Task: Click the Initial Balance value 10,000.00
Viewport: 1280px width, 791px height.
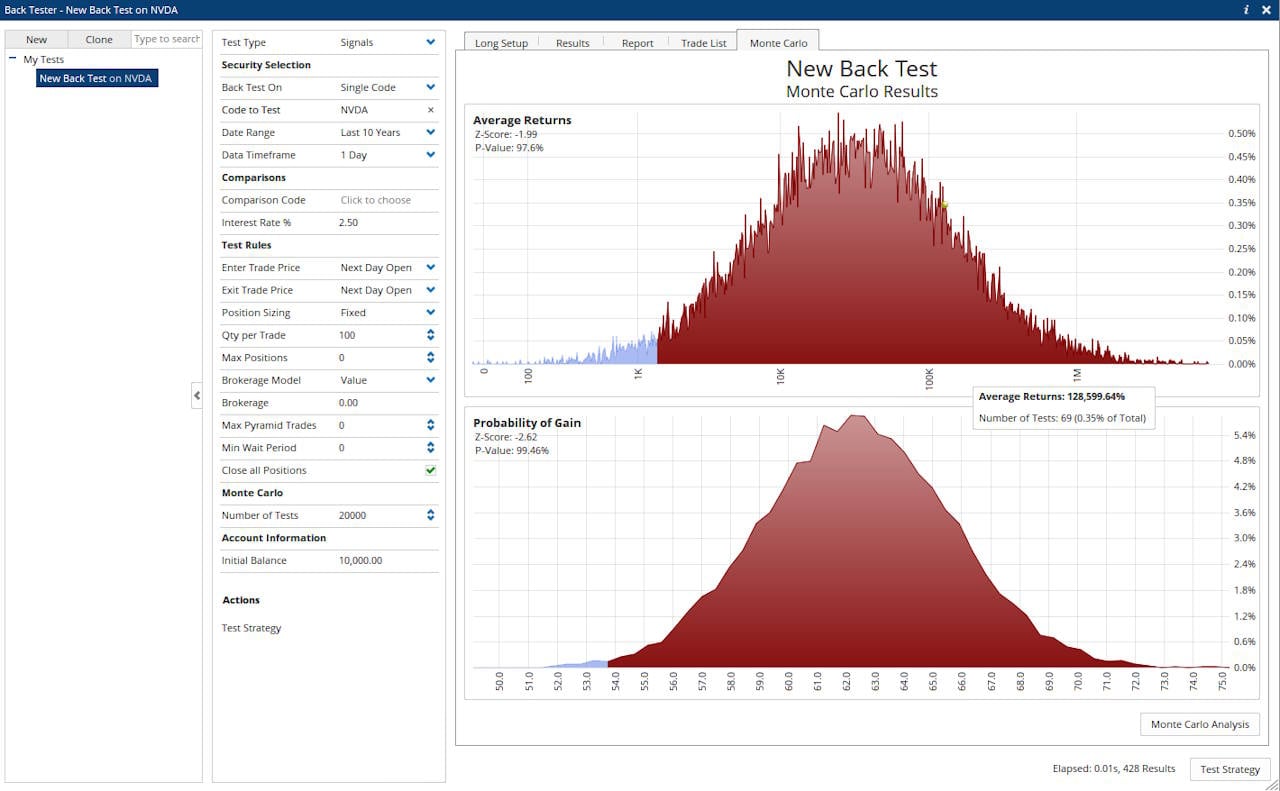Action: point(360,561)
